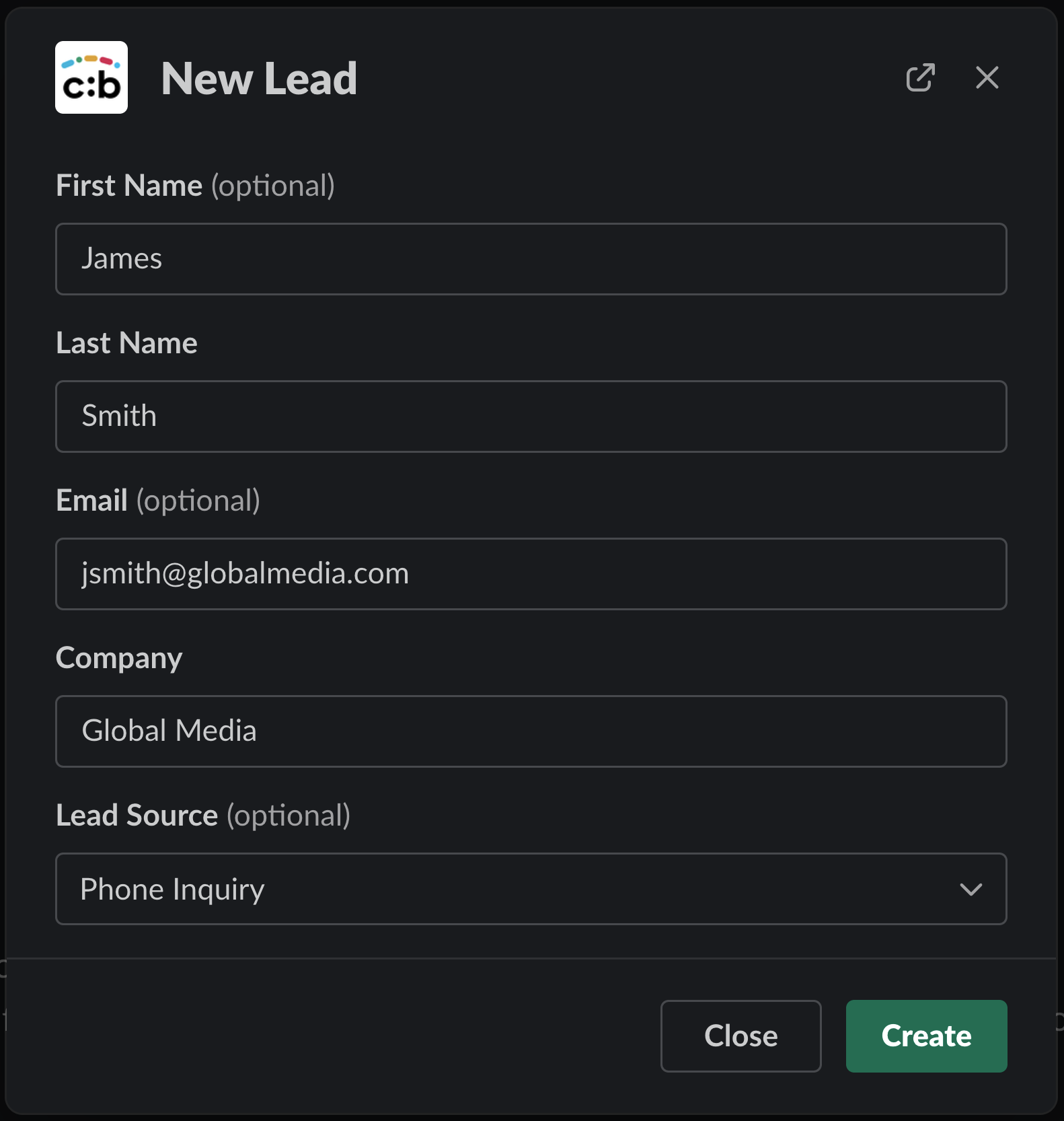This screenshot has height=1121, width=1064.
Task: Click the "(optional)" hint beside Lead Source
Action: click(x=288, y=816)
